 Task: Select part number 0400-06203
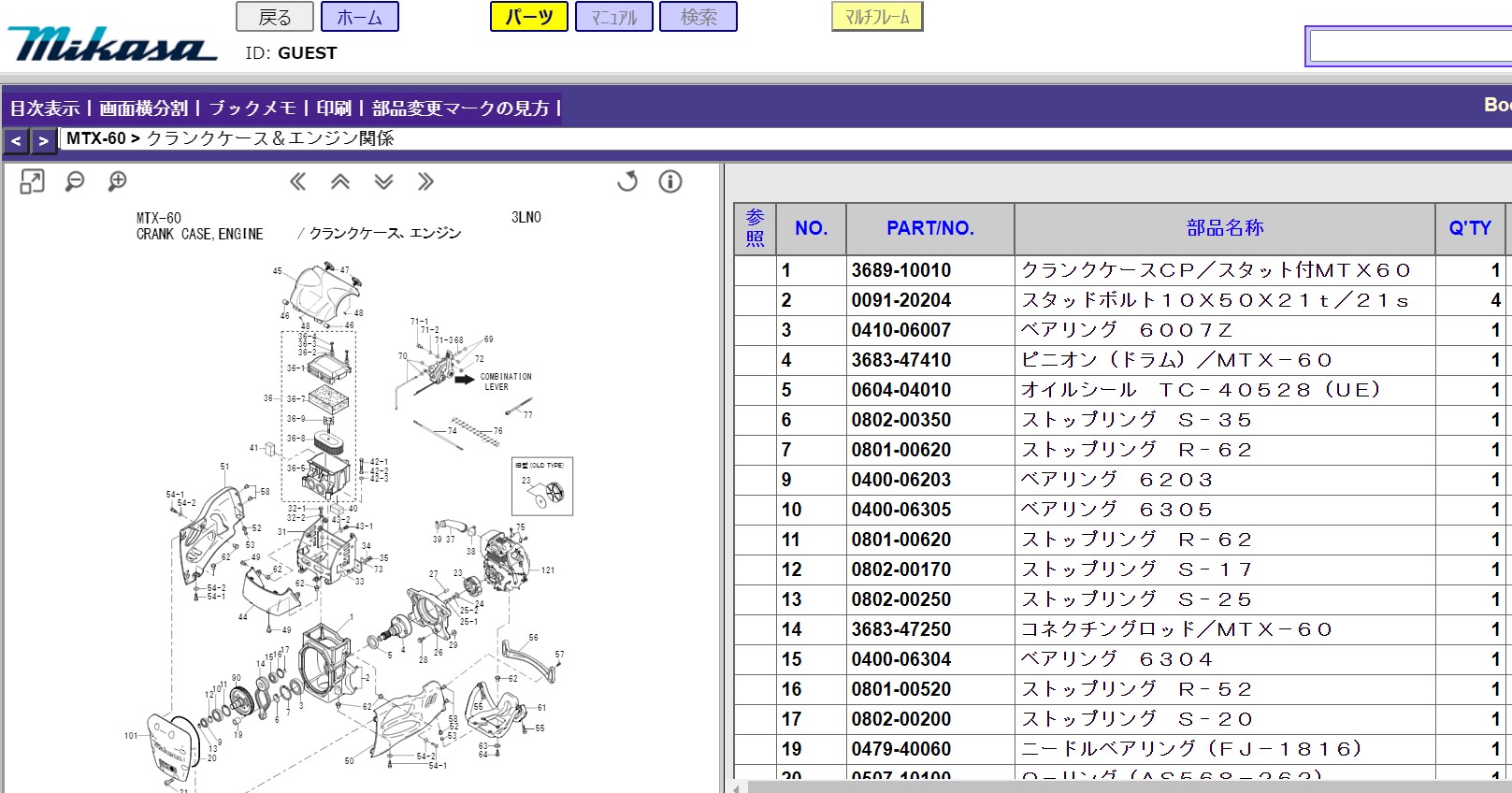pyautogui.click(x=901, y=480)
